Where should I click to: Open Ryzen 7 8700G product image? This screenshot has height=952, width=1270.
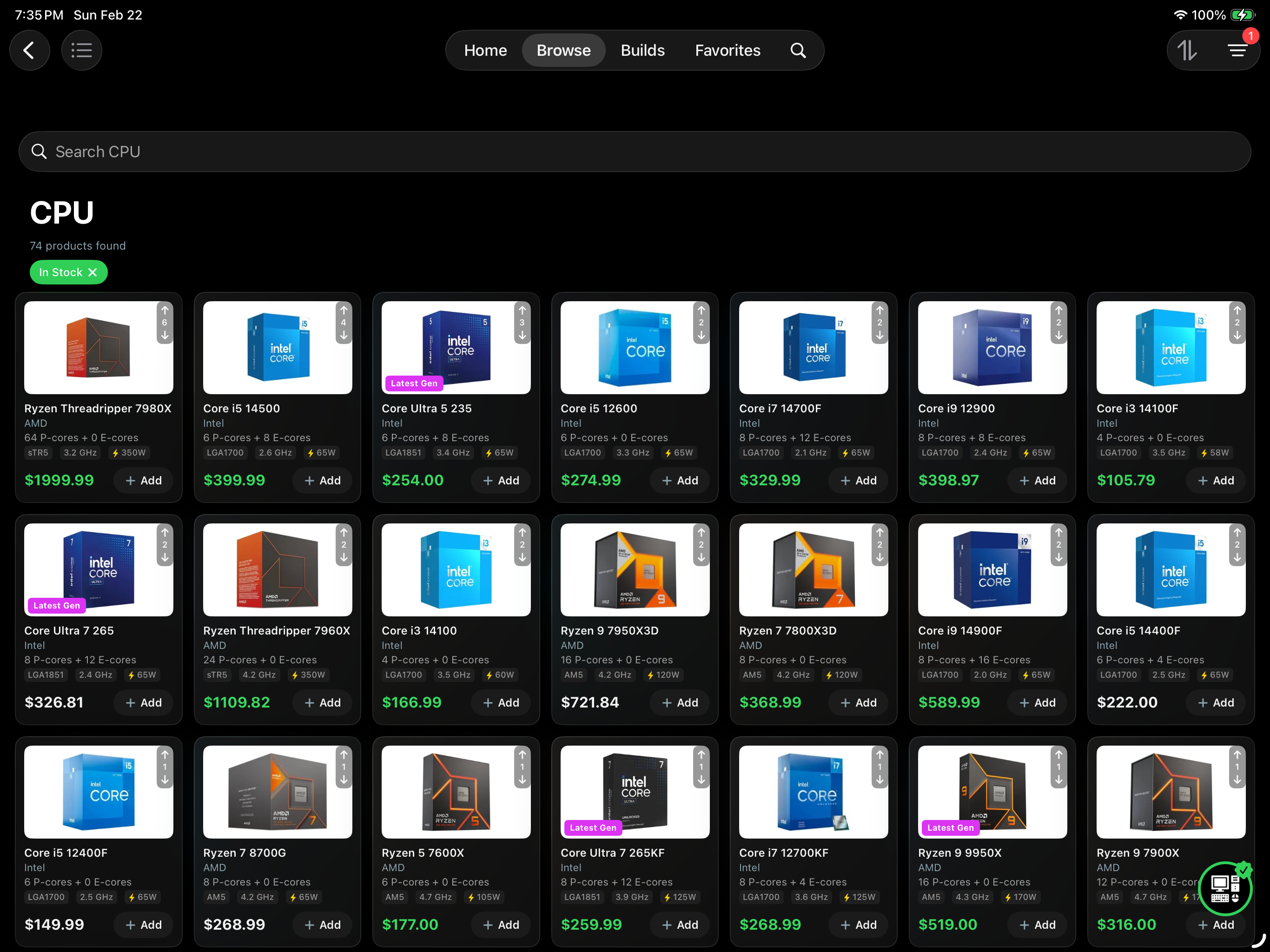[x=278, y=792]
